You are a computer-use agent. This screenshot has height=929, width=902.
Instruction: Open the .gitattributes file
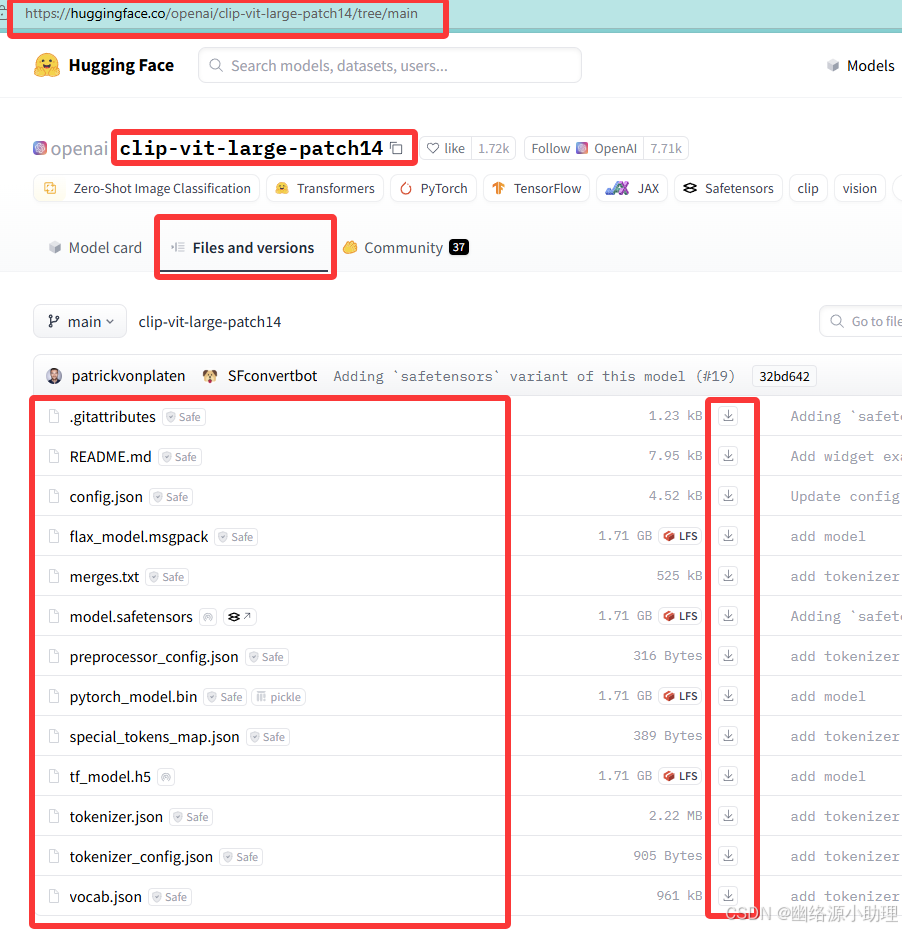113,417
